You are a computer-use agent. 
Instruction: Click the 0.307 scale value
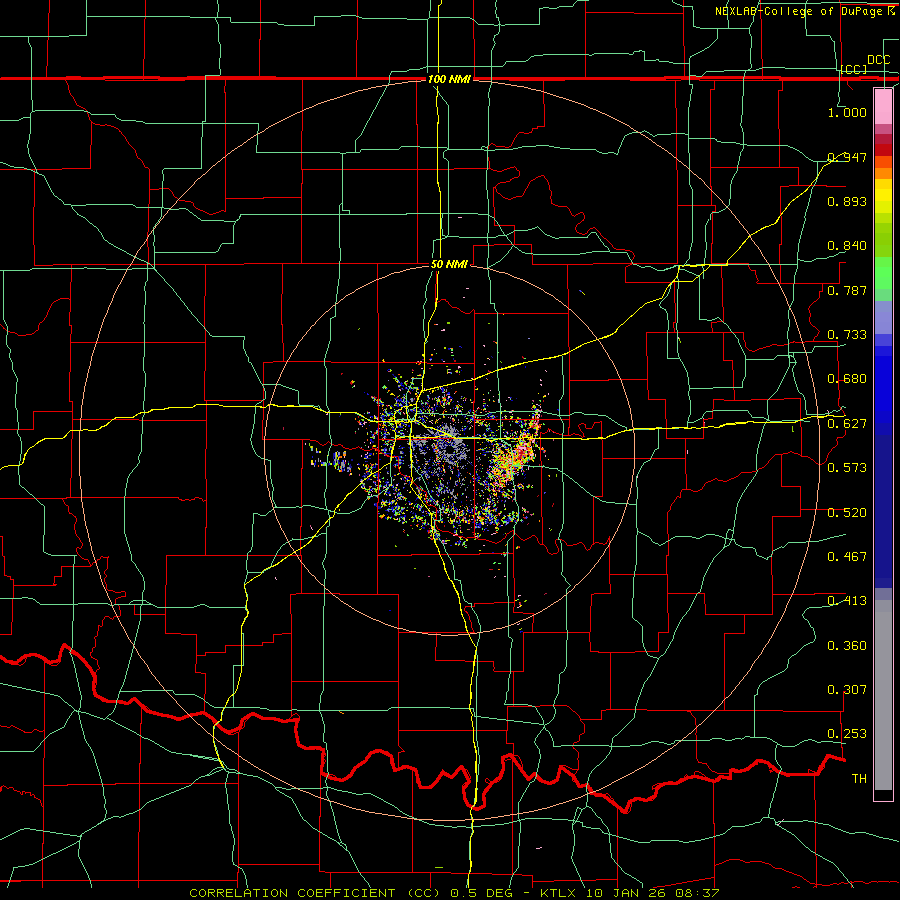click(847, 690)
